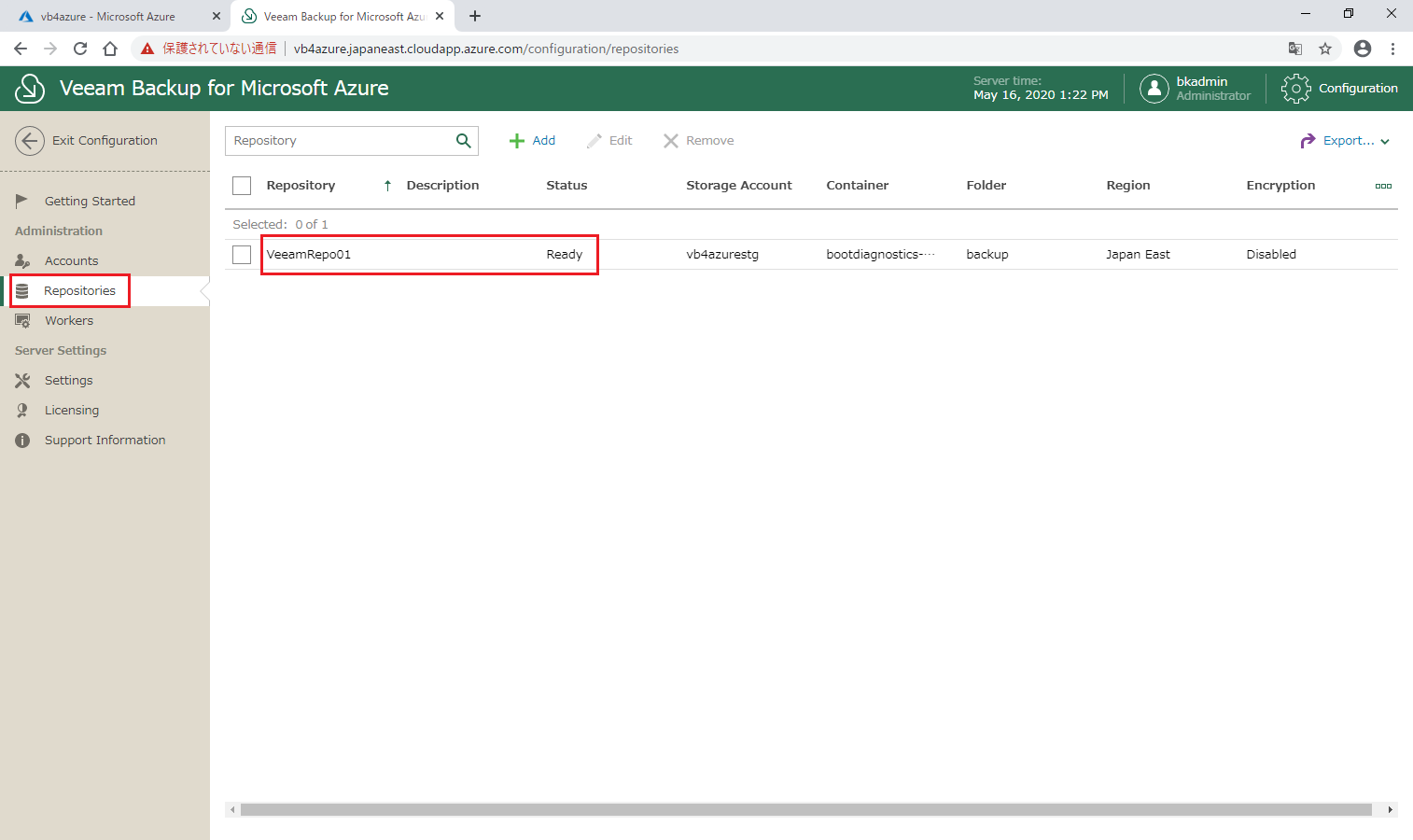Check the VeeamRepo01 row checkbox
This screenshot has width=1413, height=840.
(242, 255)
